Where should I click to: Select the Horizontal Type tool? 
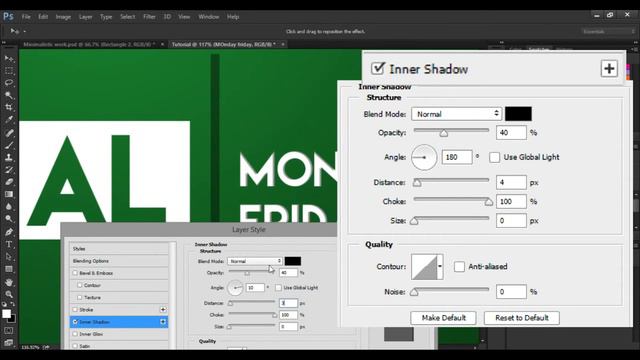(x=9, y=244)
